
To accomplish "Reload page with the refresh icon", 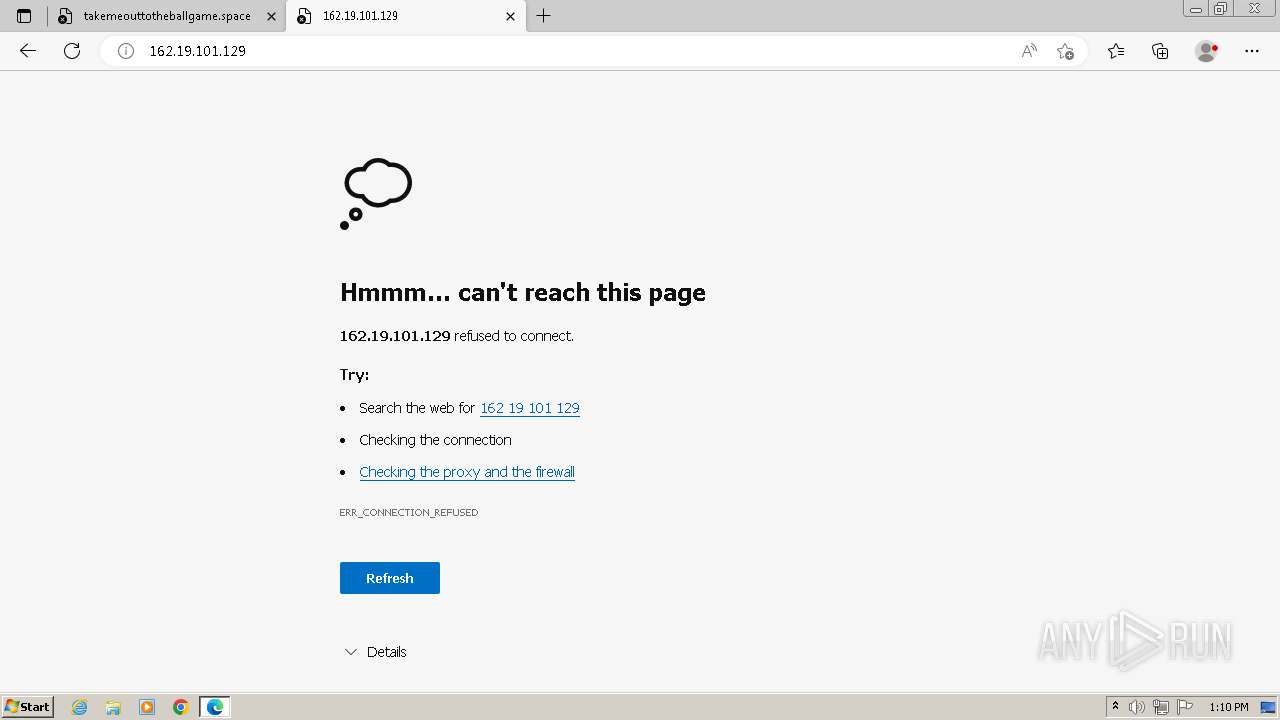I will [x=72, y=51].
